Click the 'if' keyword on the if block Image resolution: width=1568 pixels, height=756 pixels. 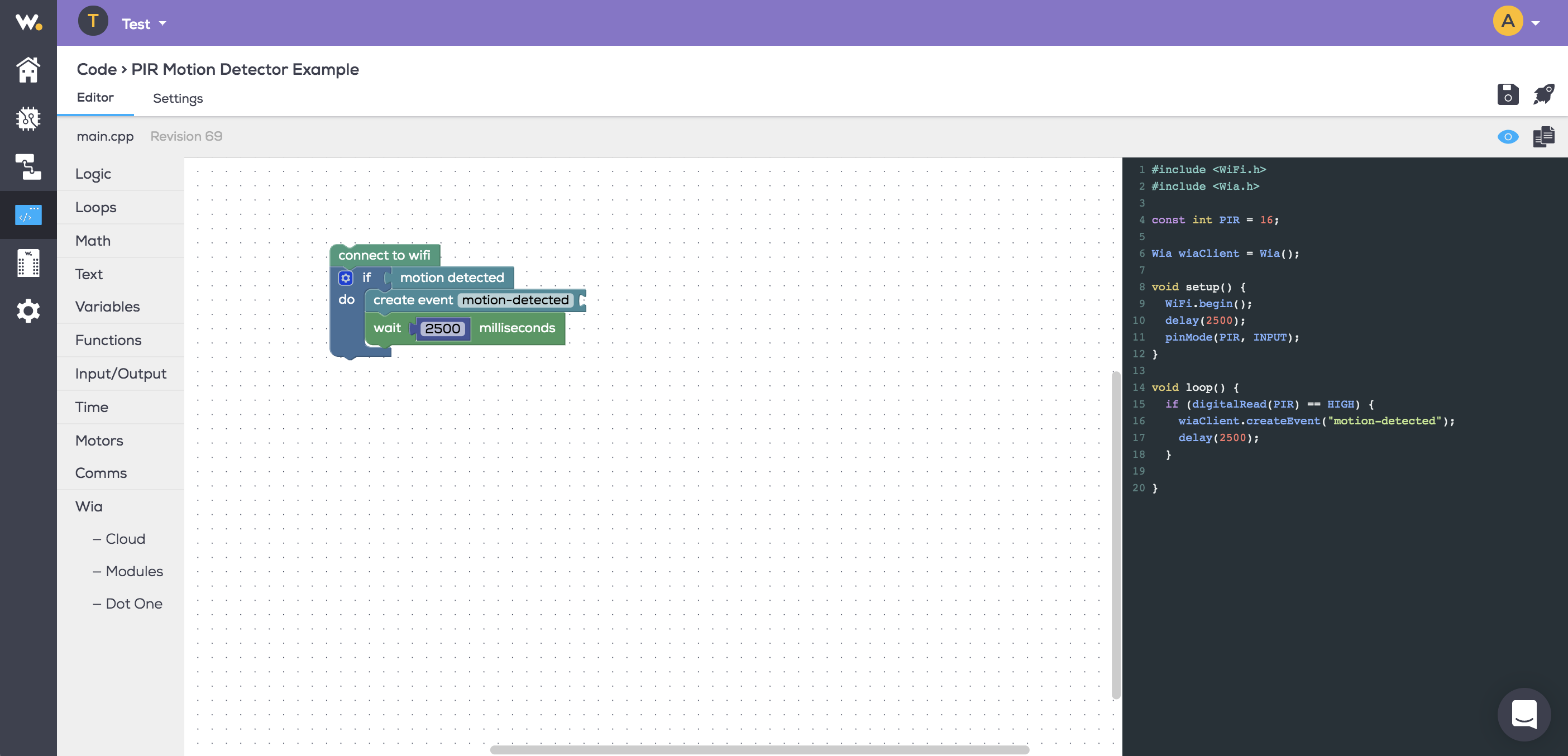point(366,277)
